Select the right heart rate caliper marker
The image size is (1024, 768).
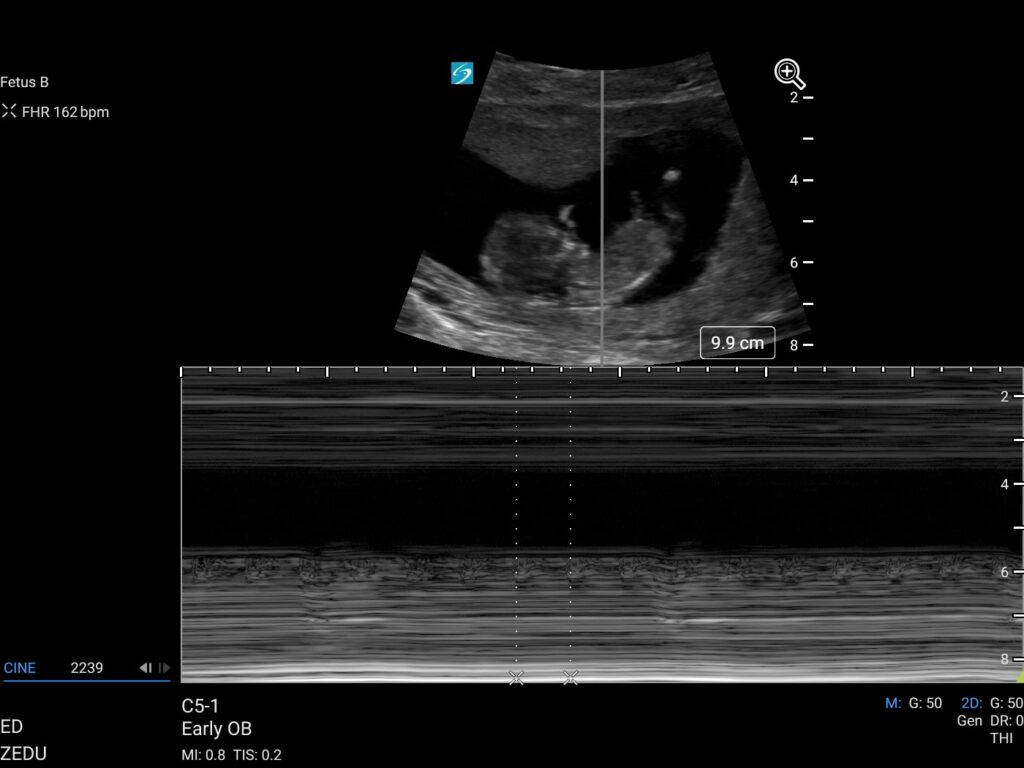click(570, 678)
